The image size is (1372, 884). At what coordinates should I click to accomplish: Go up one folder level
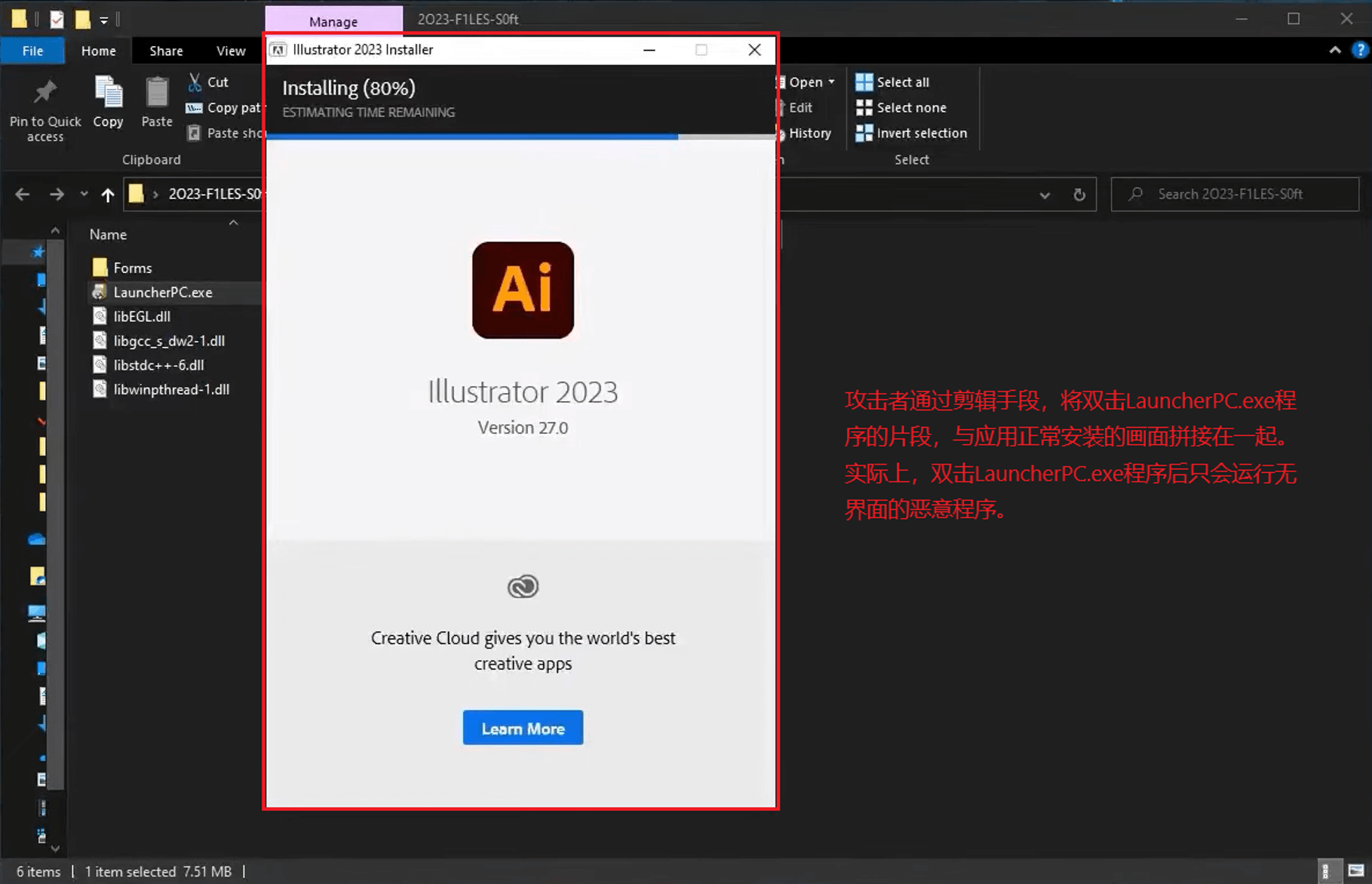click(x=108, y=195)
